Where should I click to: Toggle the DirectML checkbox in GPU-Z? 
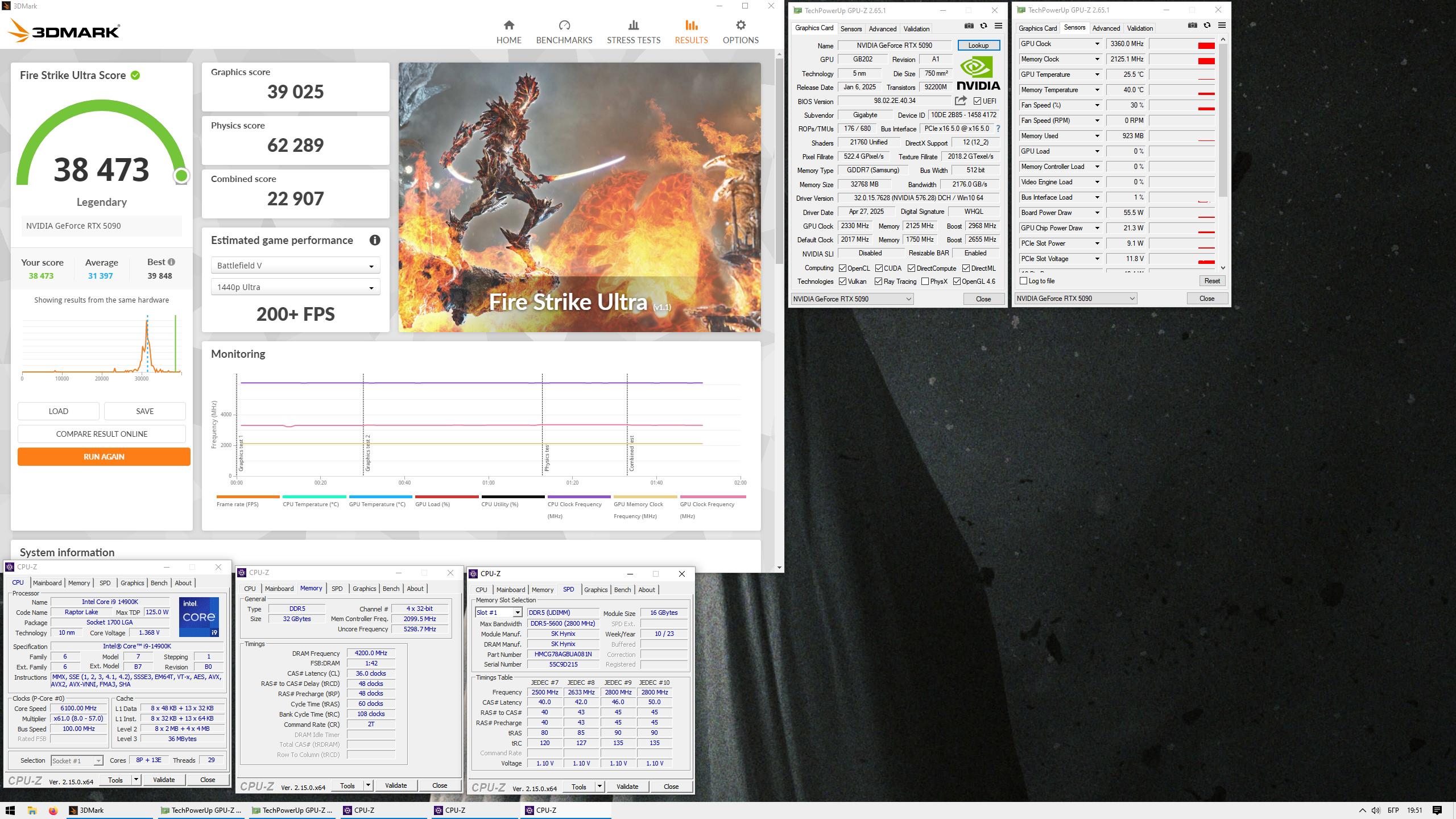click(x=966, y=268)
